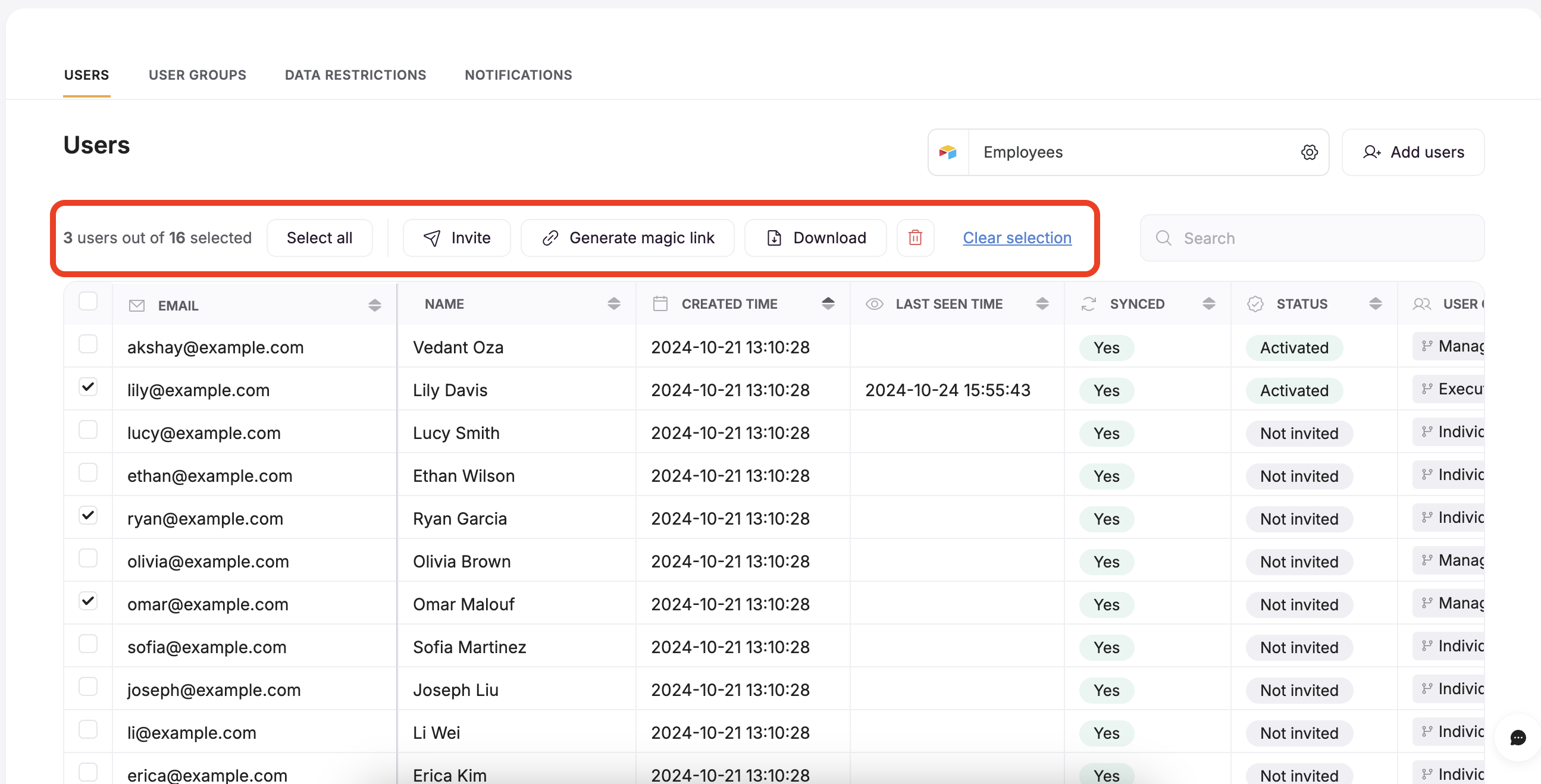Check the akshay@example.com row checkbox

coord(88,344)
